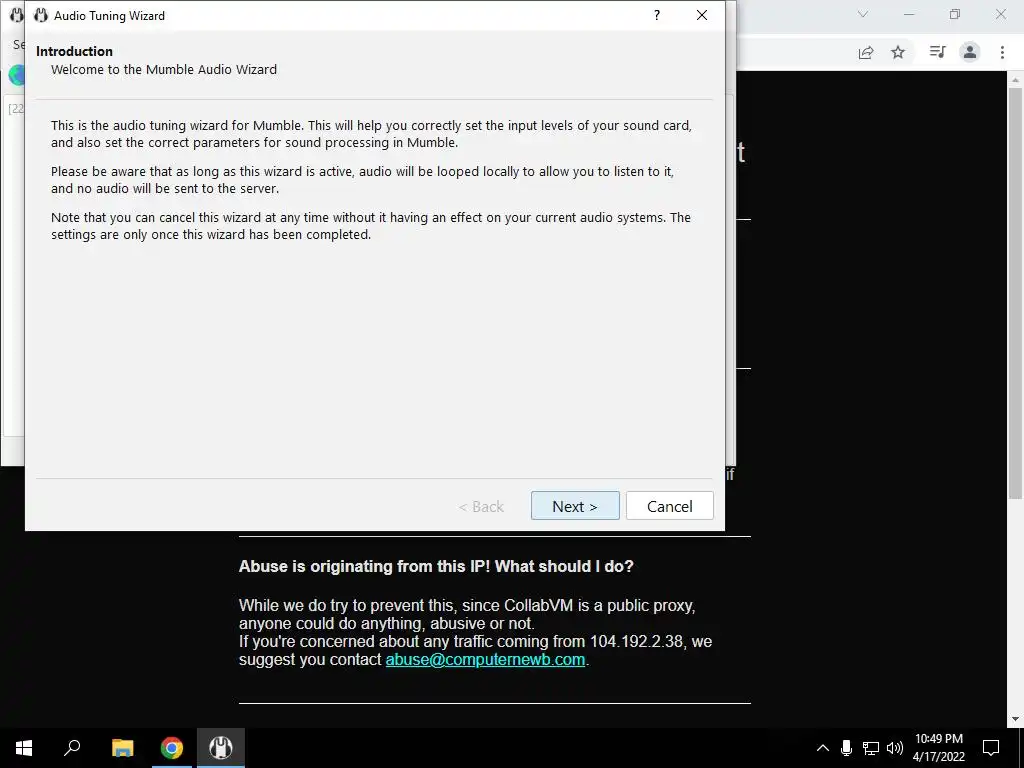Click 'Welcome to the Mumble Audio Wizard' subtitle
This screenshot has width=1024, height=768.
point(164,69)
